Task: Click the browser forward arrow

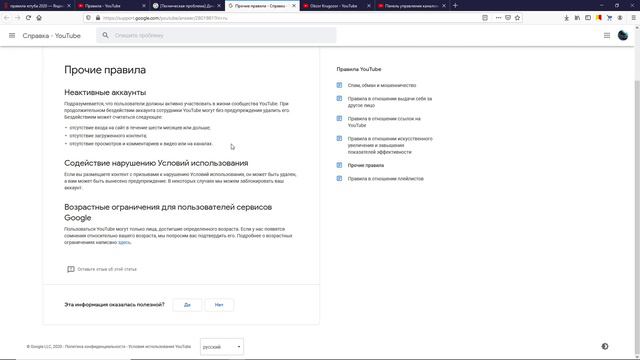Action: (x=17, y=18)
